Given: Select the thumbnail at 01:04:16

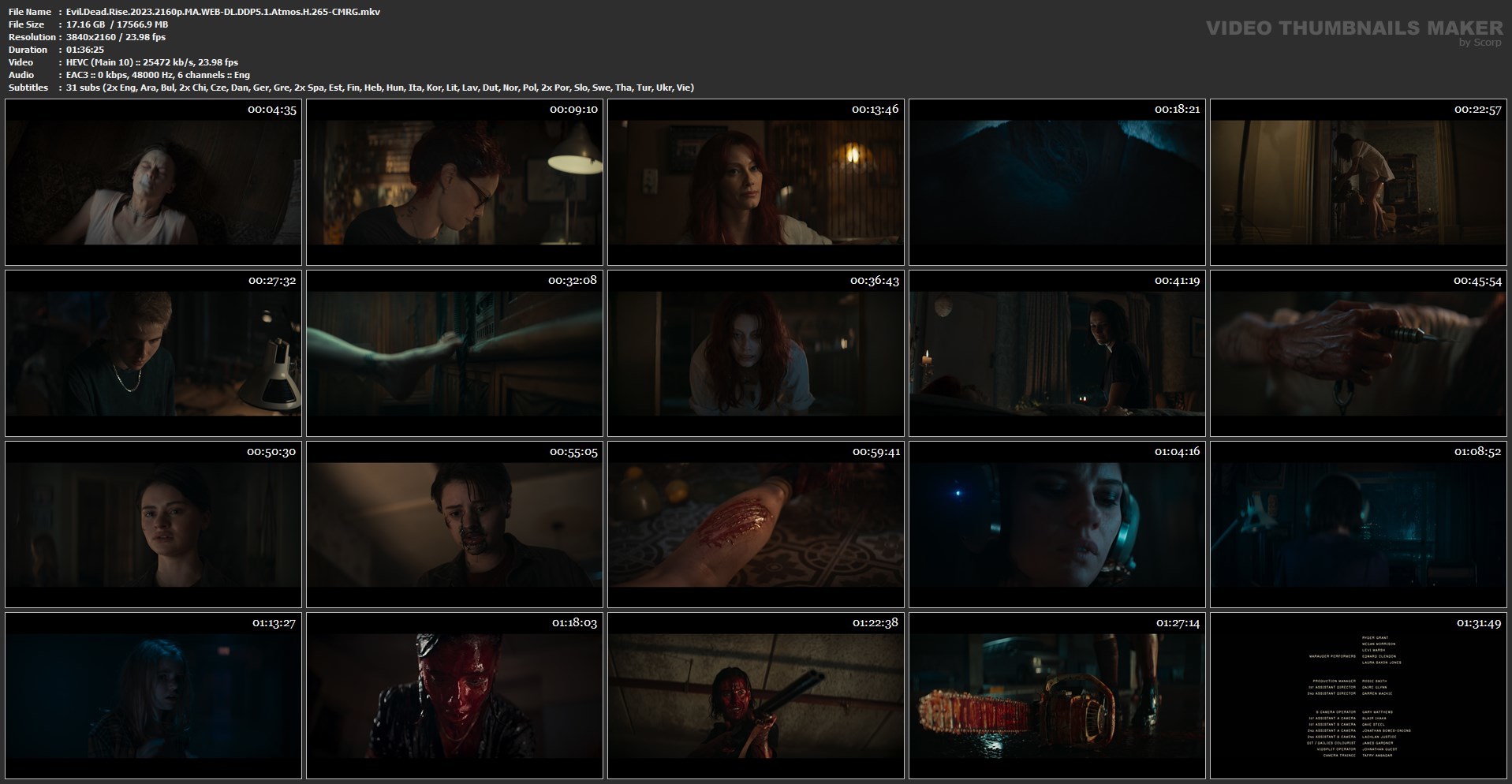Looking at the screenshot, I should pyautogui.click(x=1057, y=525).
